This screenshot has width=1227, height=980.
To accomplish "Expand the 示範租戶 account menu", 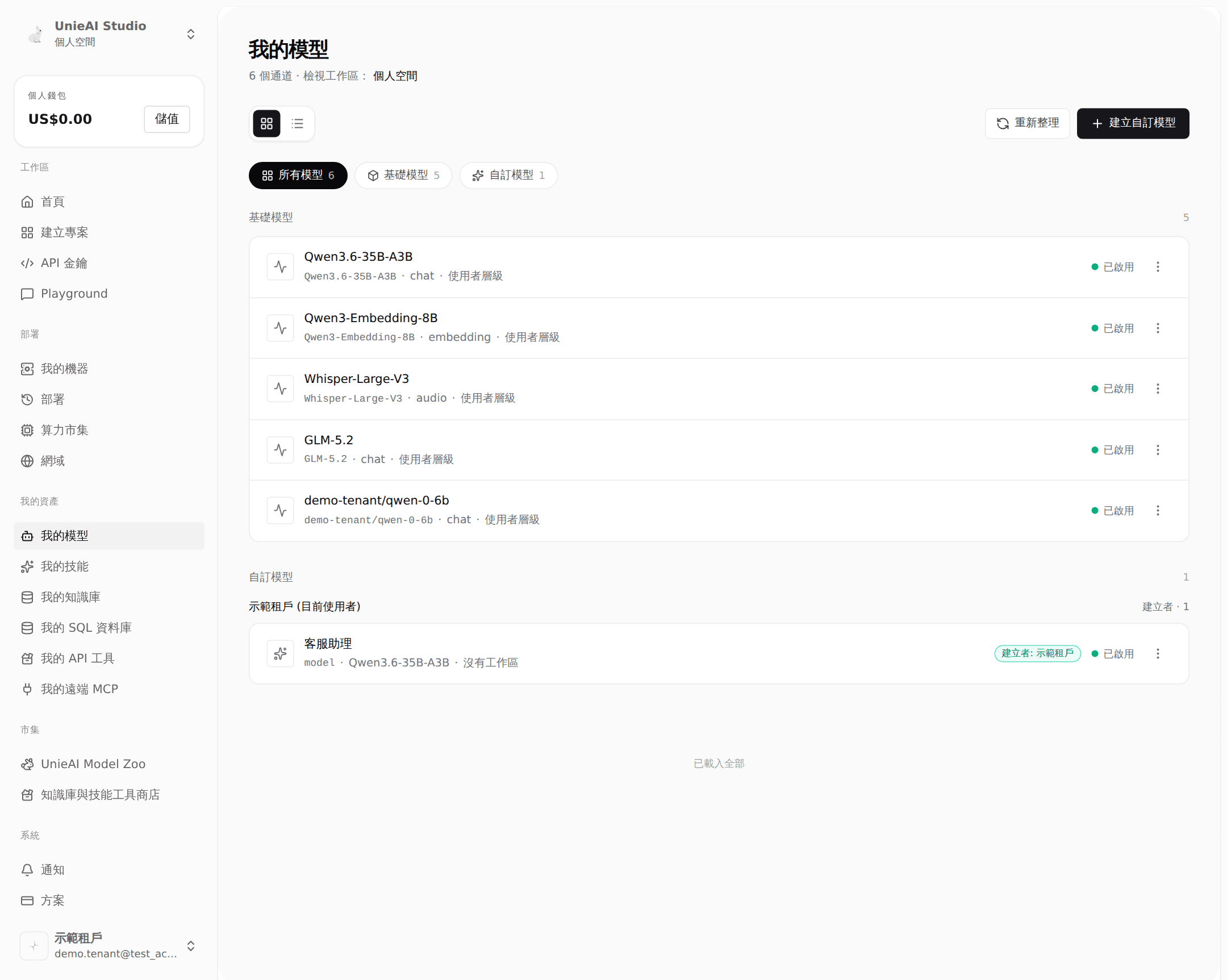I will [x=191, y=945].
